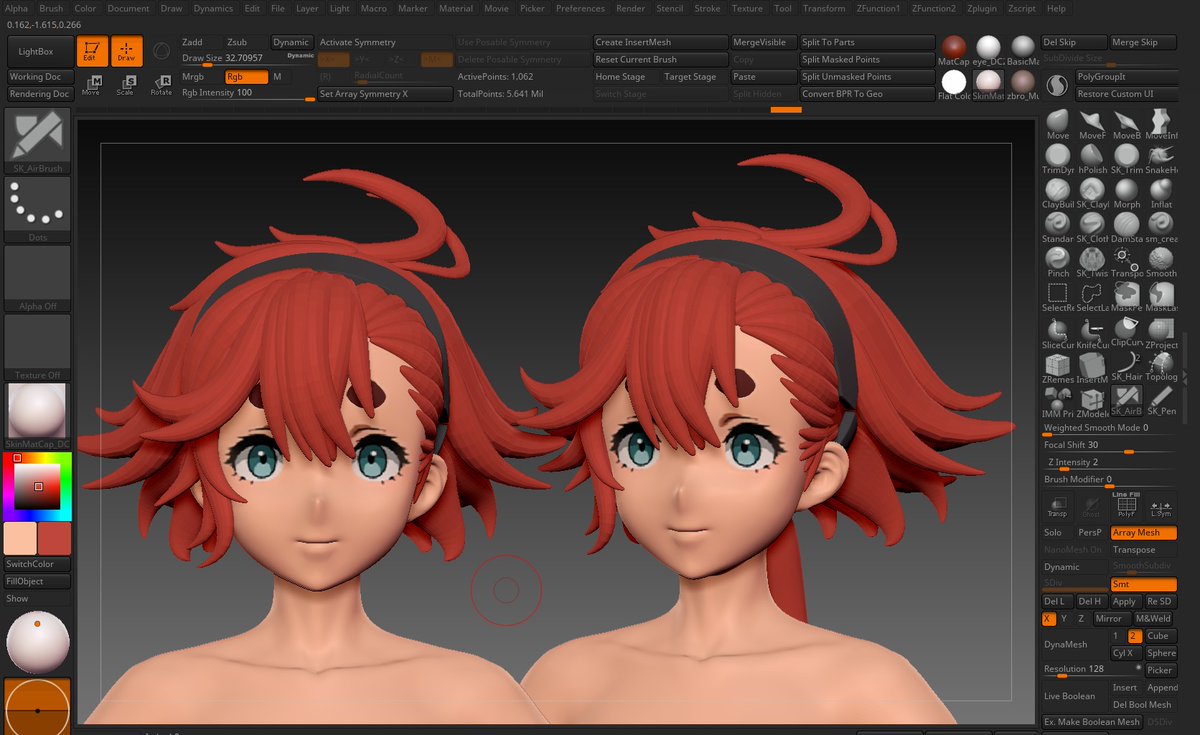Select the SelectLasso brush

point(1092,297)
